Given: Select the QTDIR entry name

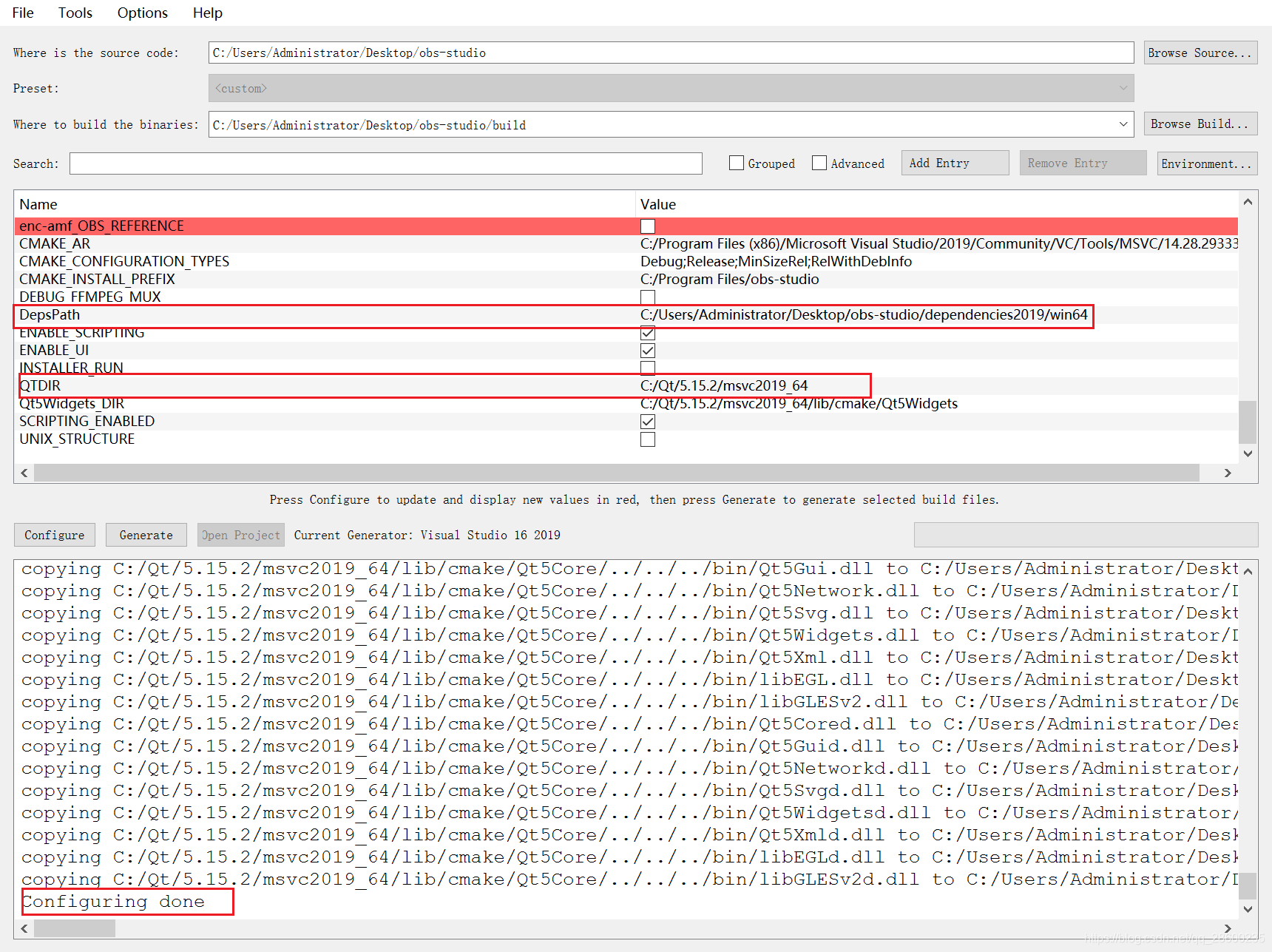Looking at the screenshot, I should click(x=40, y=386).
